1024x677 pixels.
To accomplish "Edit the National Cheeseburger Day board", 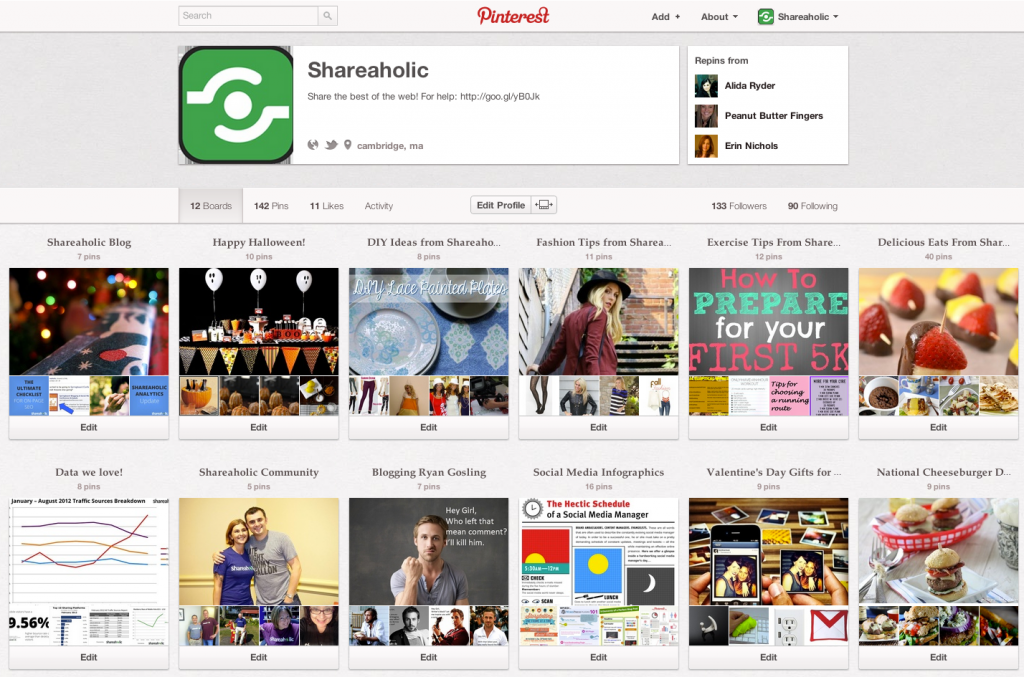I will [938, 657].
